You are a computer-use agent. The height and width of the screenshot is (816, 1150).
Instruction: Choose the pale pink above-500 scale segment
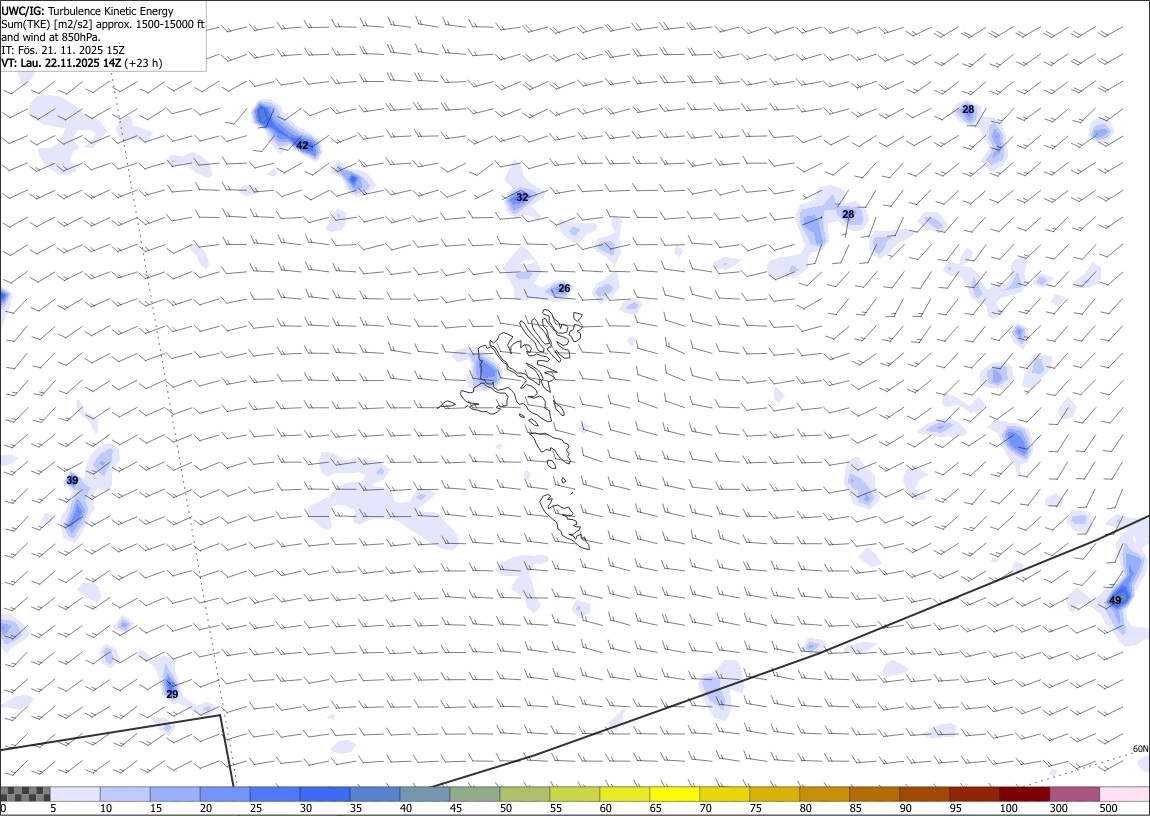(1124, 794)
